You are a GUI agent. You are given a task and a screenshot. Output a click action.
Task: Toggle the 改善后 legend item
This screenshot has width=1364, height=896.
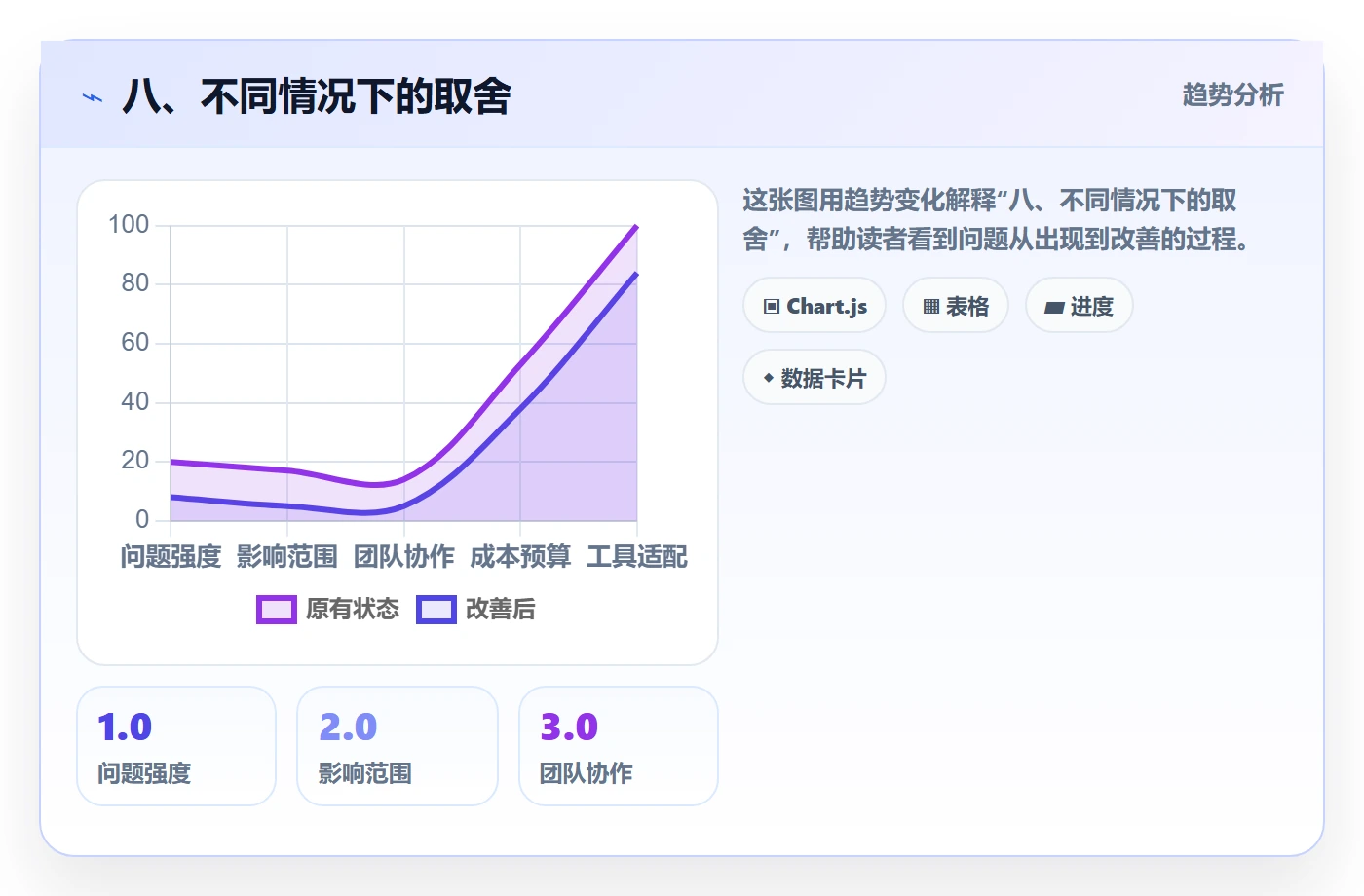[476, 610]
